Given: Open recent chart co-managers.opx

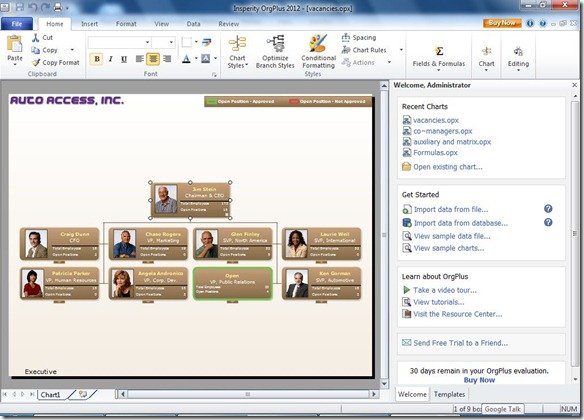Looking at the screenshot, I should click(442, 131).
